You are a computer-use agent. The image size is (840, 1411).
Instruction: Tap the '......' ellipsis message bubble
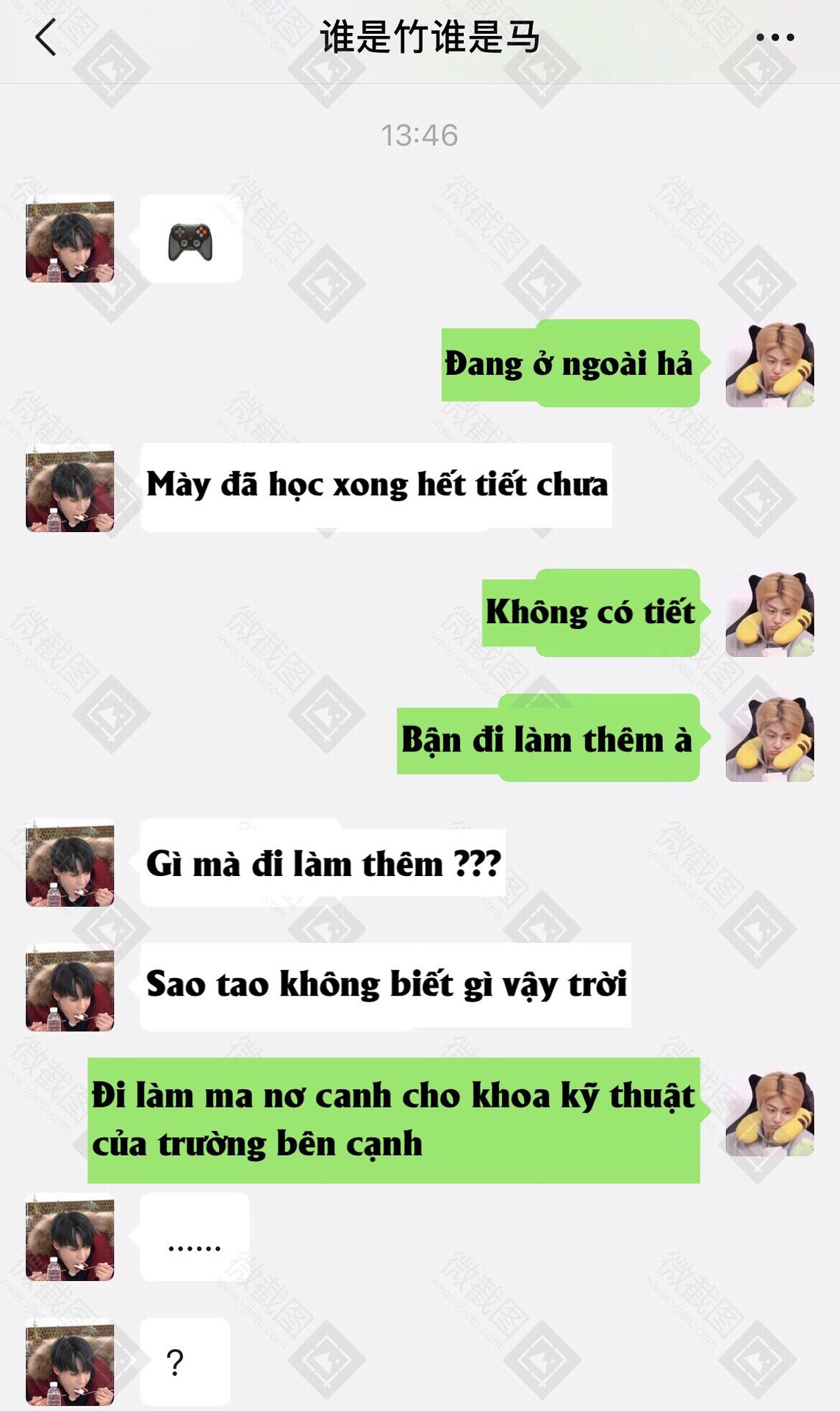point(195,1238)
